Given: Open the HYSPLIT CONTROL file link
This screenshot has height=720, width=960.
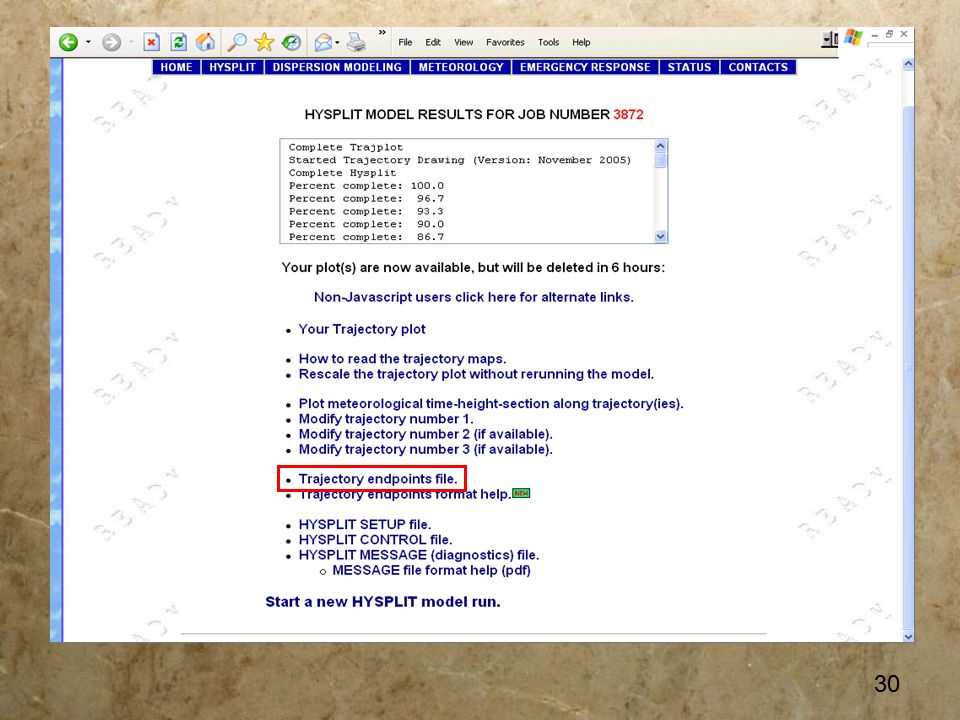Looking at the screenshot, I should pyautogui.click(x=375, y=540).
